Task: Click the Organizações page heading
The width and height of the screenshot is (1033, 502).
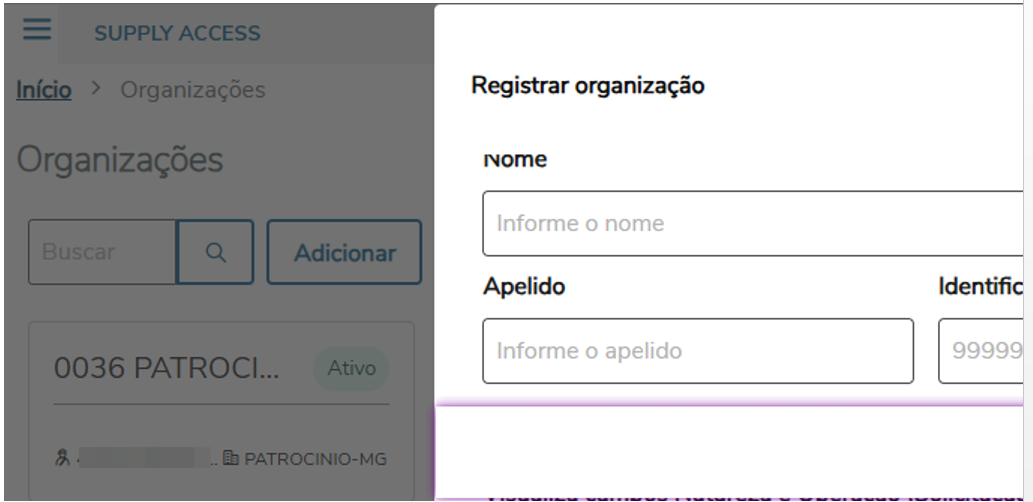Action: click(x=120, y=160)
